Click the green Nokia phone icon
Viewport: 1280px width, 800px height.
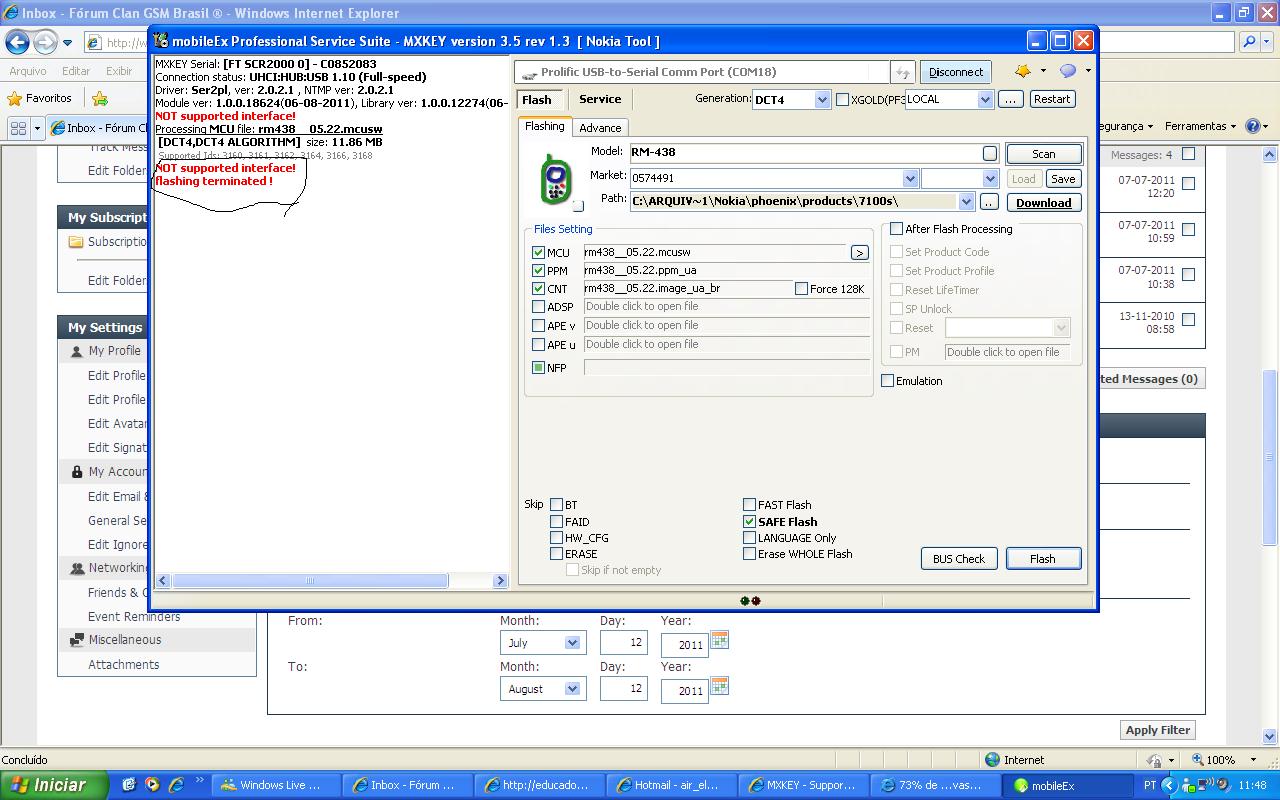(x=555, y=179)
